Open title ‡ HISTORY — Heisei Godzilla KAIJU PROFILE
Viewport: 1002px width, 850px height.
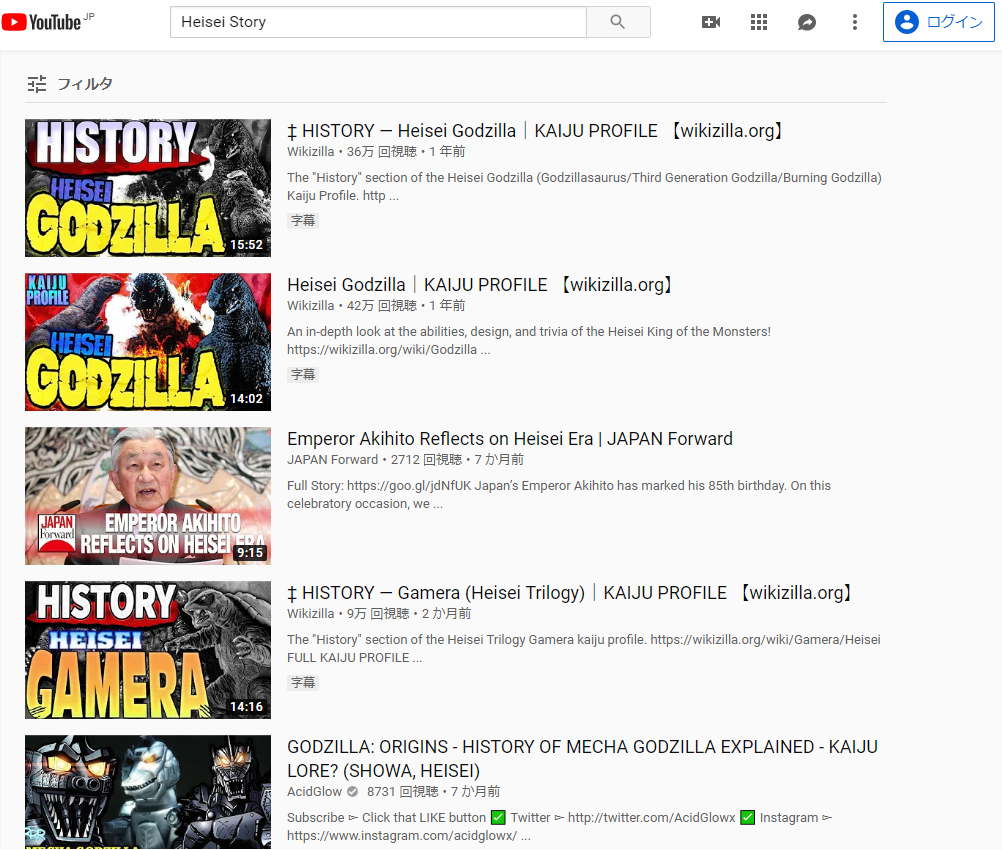point(536,131)
